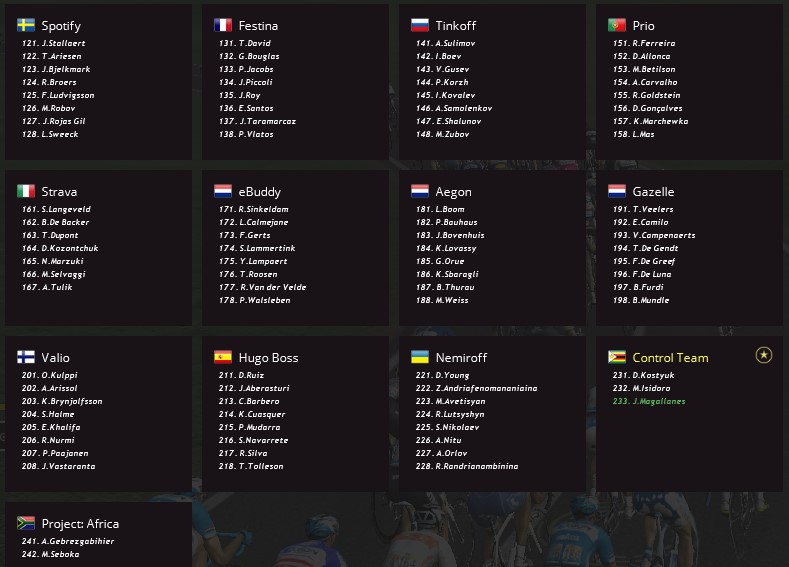Select rider 181 L.Boom in Aegon
Screen dimensions: 789x567
click(449, 209)
